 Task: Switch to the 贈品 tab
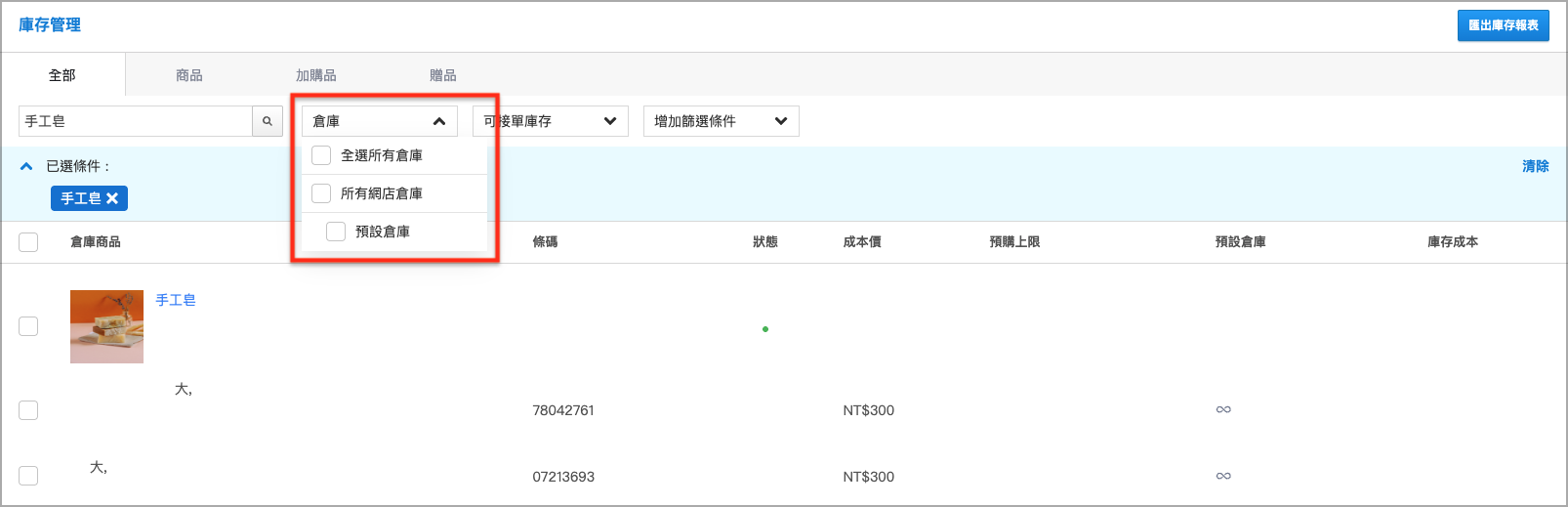point(443,75)
